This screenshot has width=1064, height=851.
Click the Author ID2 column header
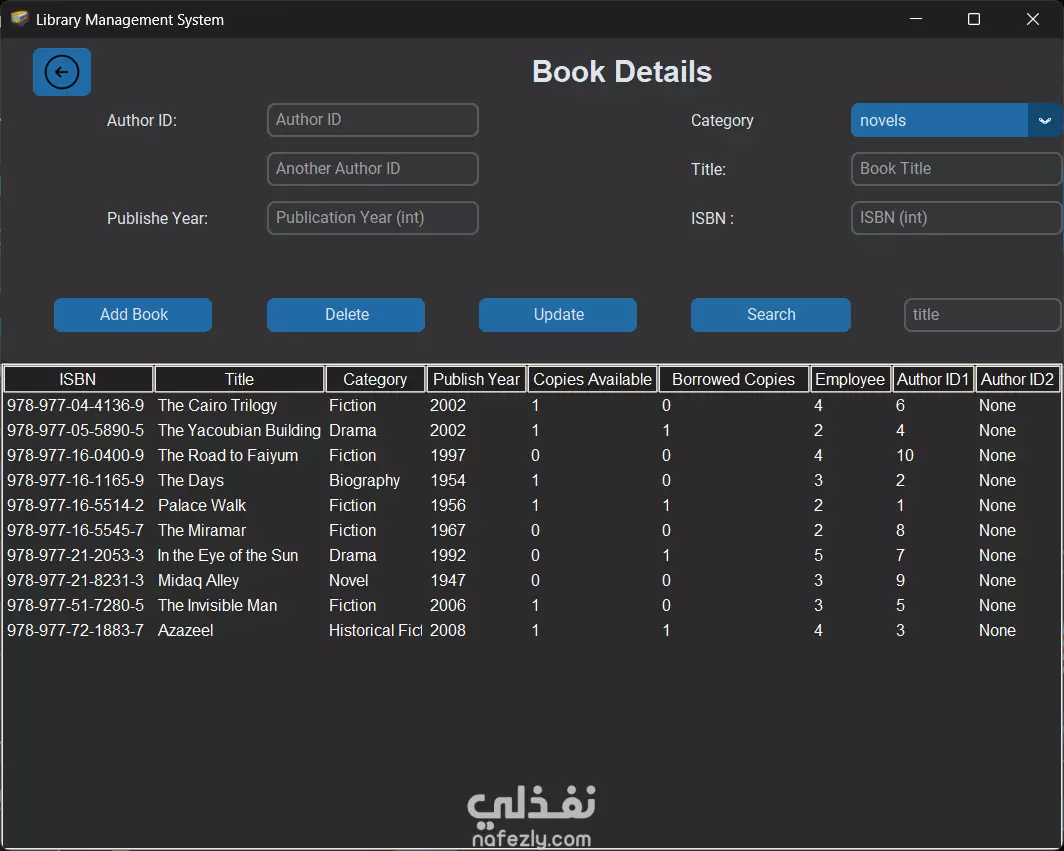pyautogui.click(x=1017, y=379)
